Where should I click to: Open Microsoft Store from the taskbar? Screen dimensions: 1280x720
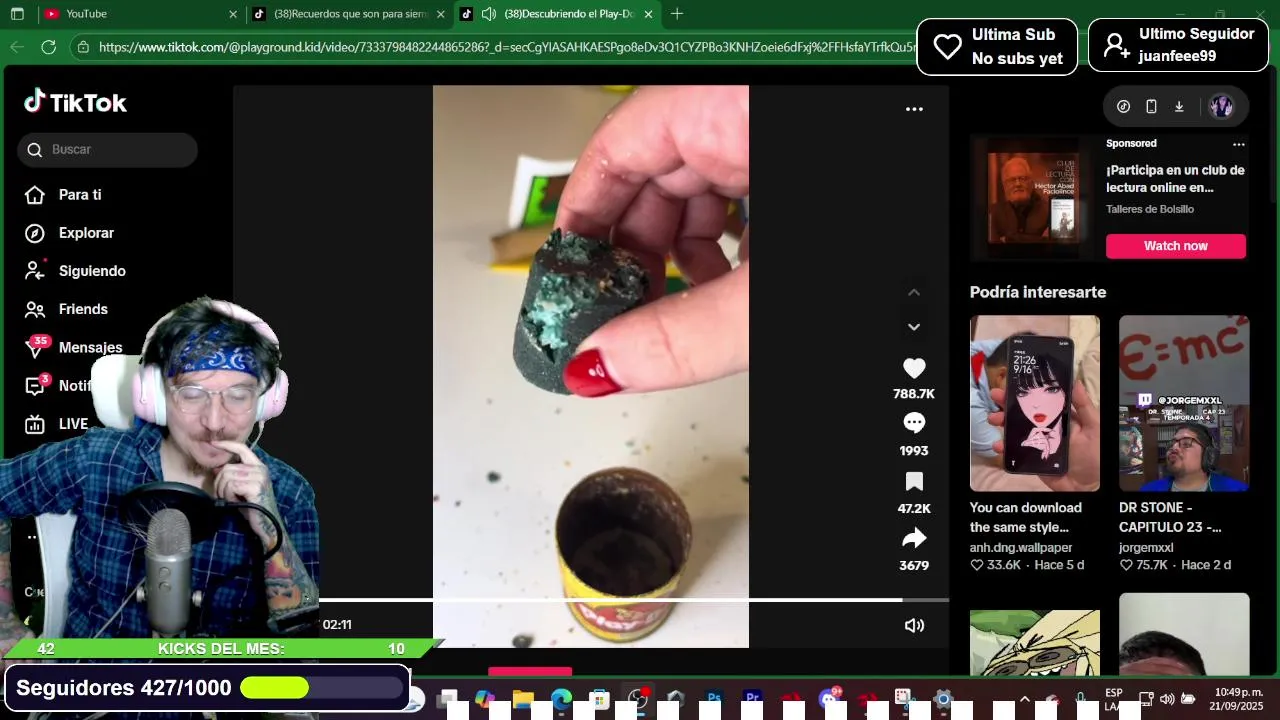click(599, 700)
